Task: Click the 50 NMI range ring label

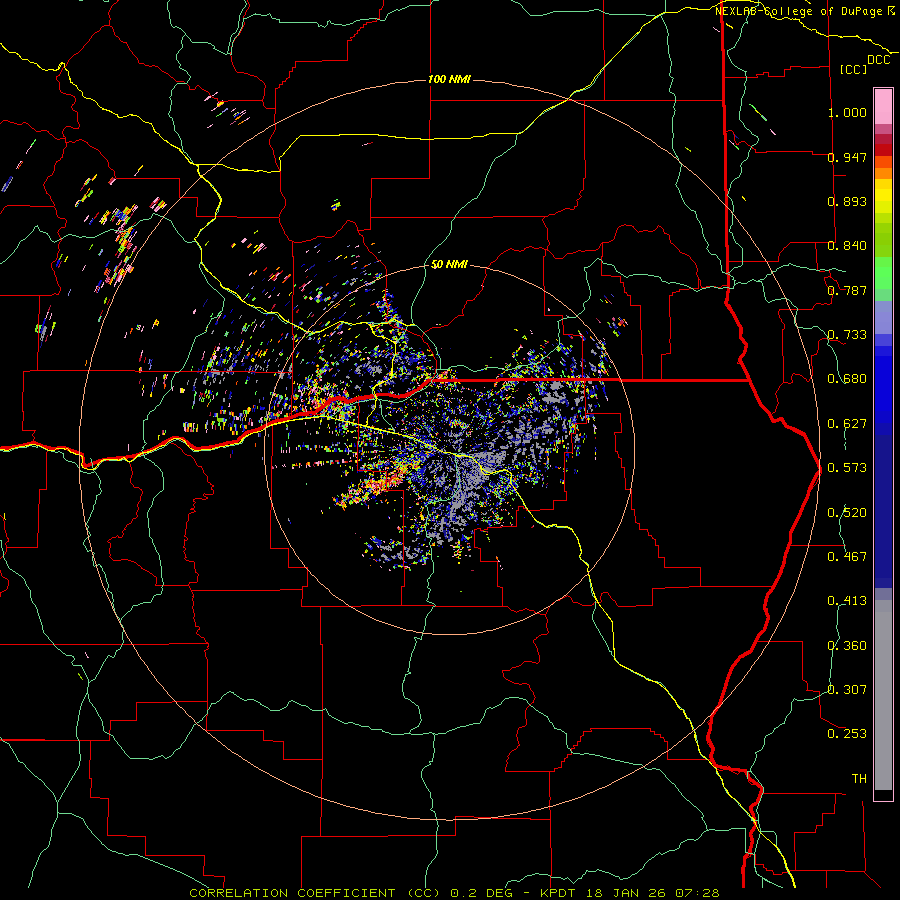Action: pyautogui.click(x=449, y=264)
